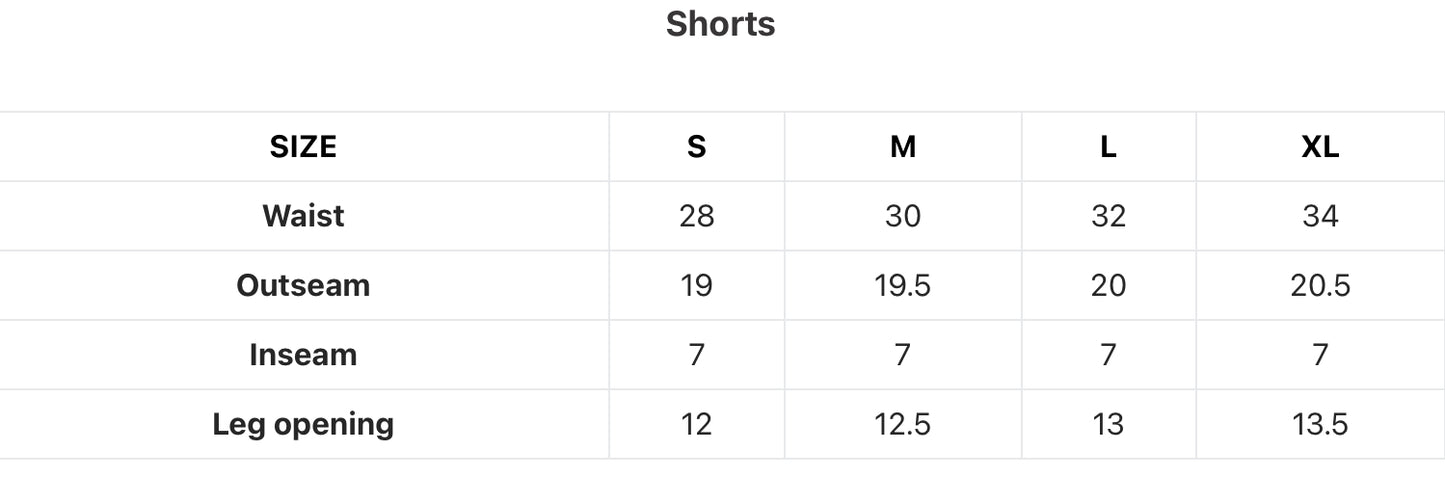This screenshot has height=477, width=1445.
Task: Click waist value 28 for size S
Action: tap(697, 216)
